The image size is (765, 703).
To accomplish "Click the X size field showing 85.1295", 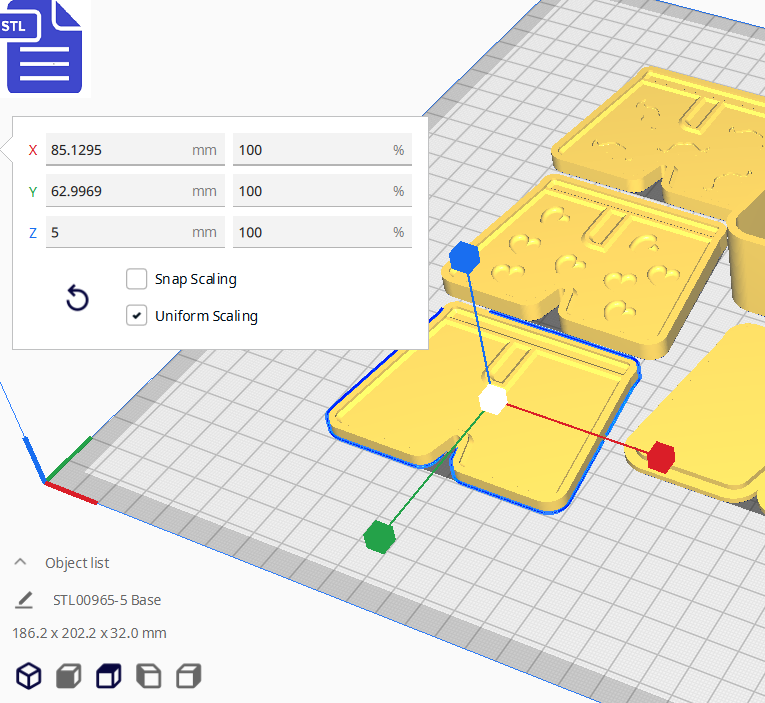I will [118, 150].
